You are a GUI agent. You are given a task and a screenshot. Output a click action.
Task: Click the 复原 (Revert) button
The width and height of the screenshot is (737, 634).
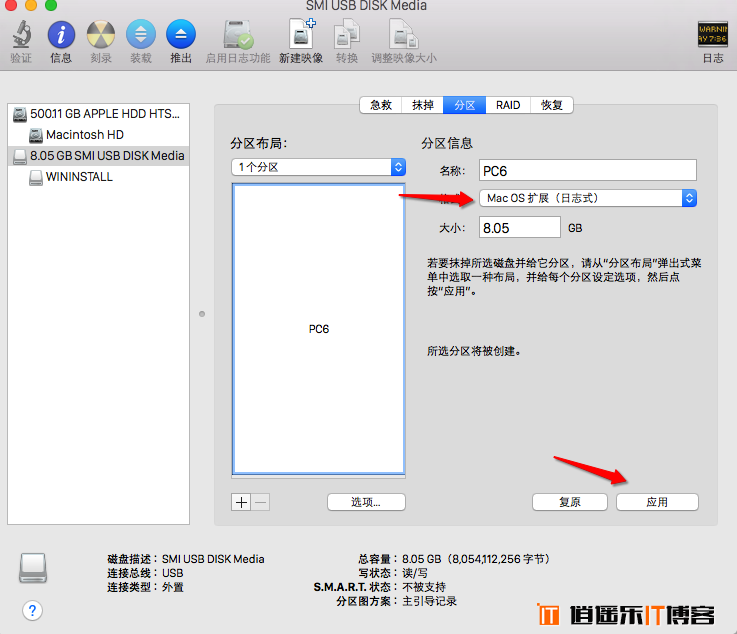pos(570,502)
